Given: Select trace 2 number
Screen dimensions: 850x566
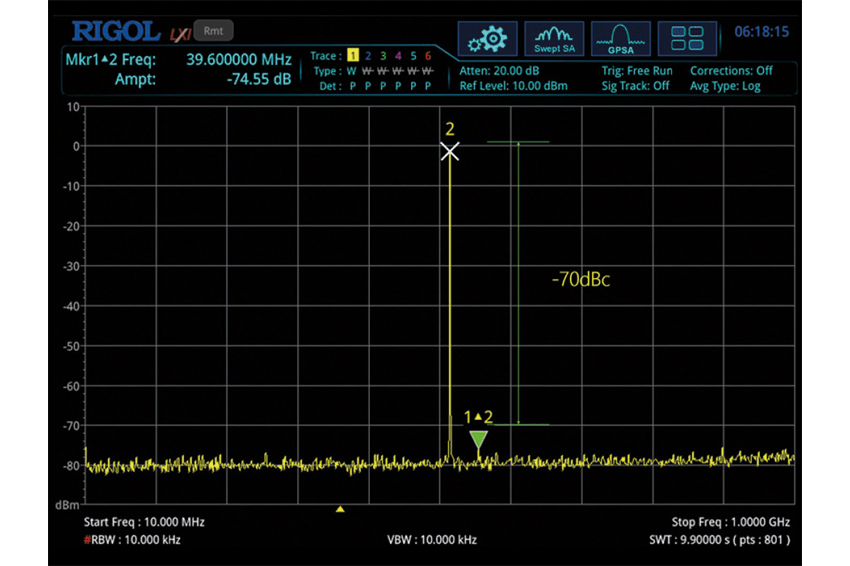Looking at the screenshot, I should tap(368, 56).
